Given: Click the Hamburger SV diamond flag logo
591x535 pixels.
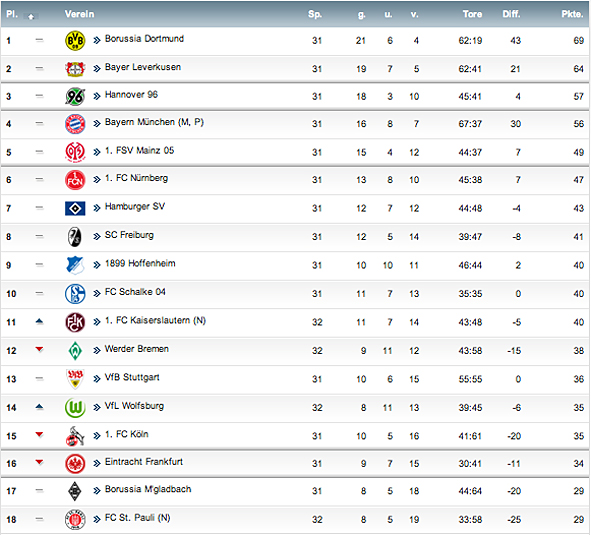Looking at the screenshot, I should [75, 208].
